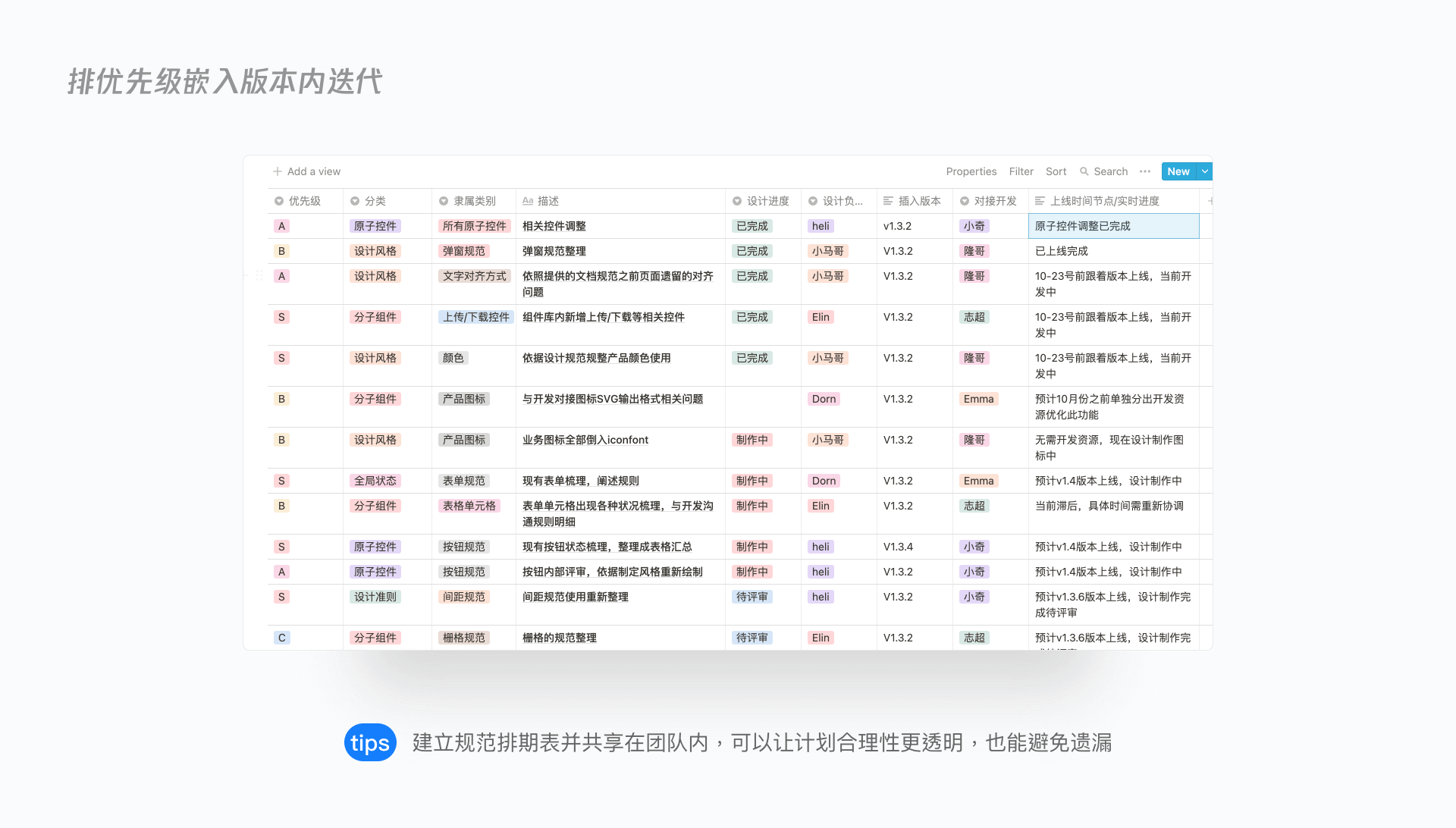Expand the New button dropdown arrow
Viewport: 1456px width, 828px height.
tap(1204, 171)
